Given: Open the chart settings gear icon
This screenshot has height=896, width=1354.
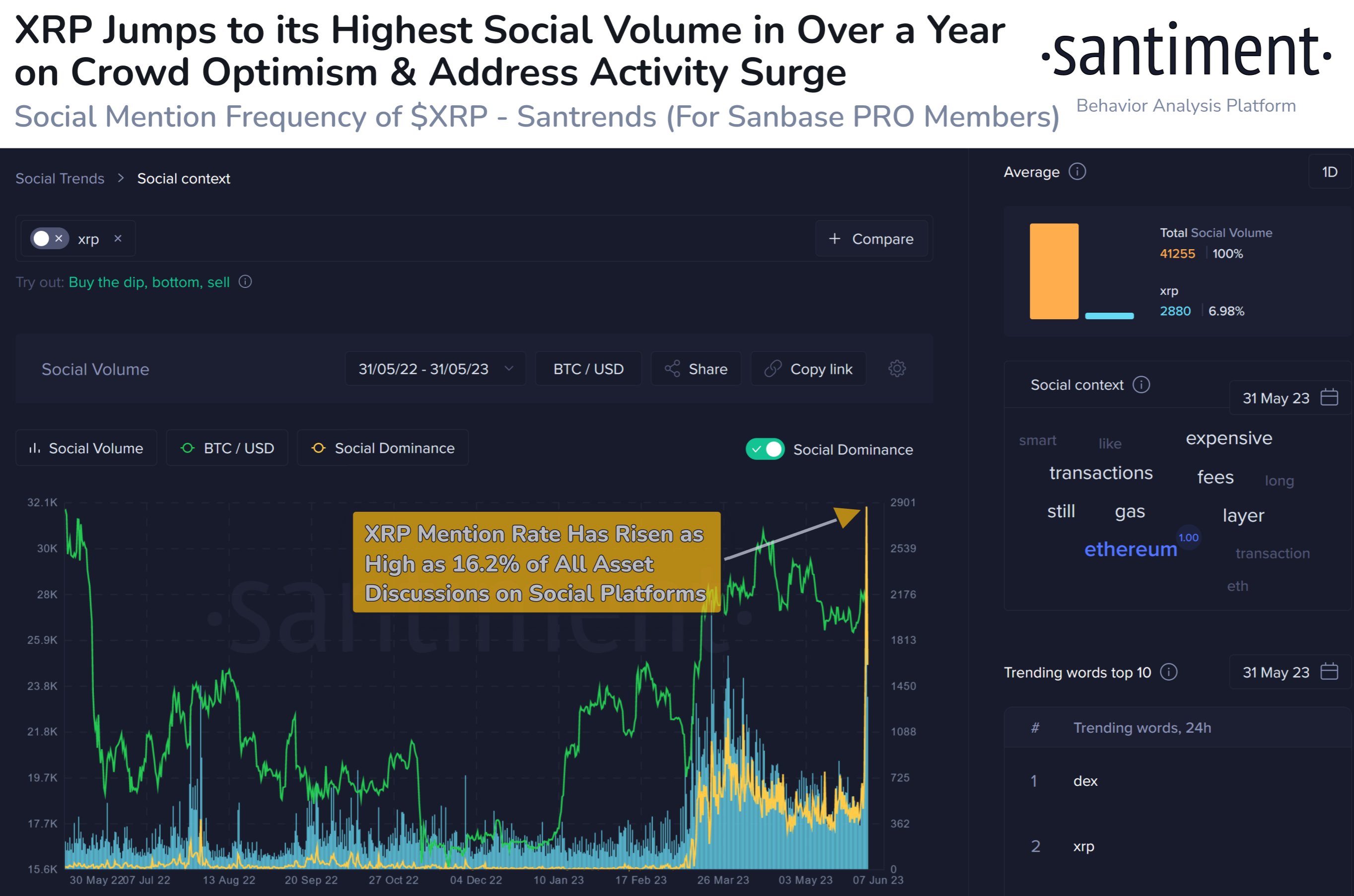Looking at the screenshot, I should (897, 368).
